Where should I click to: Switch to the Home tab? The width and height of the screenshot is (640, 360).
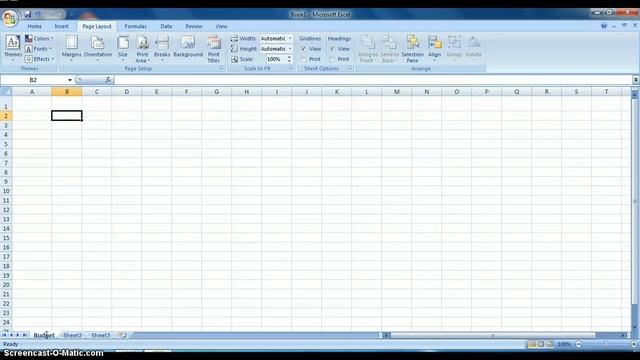(35, 26)
